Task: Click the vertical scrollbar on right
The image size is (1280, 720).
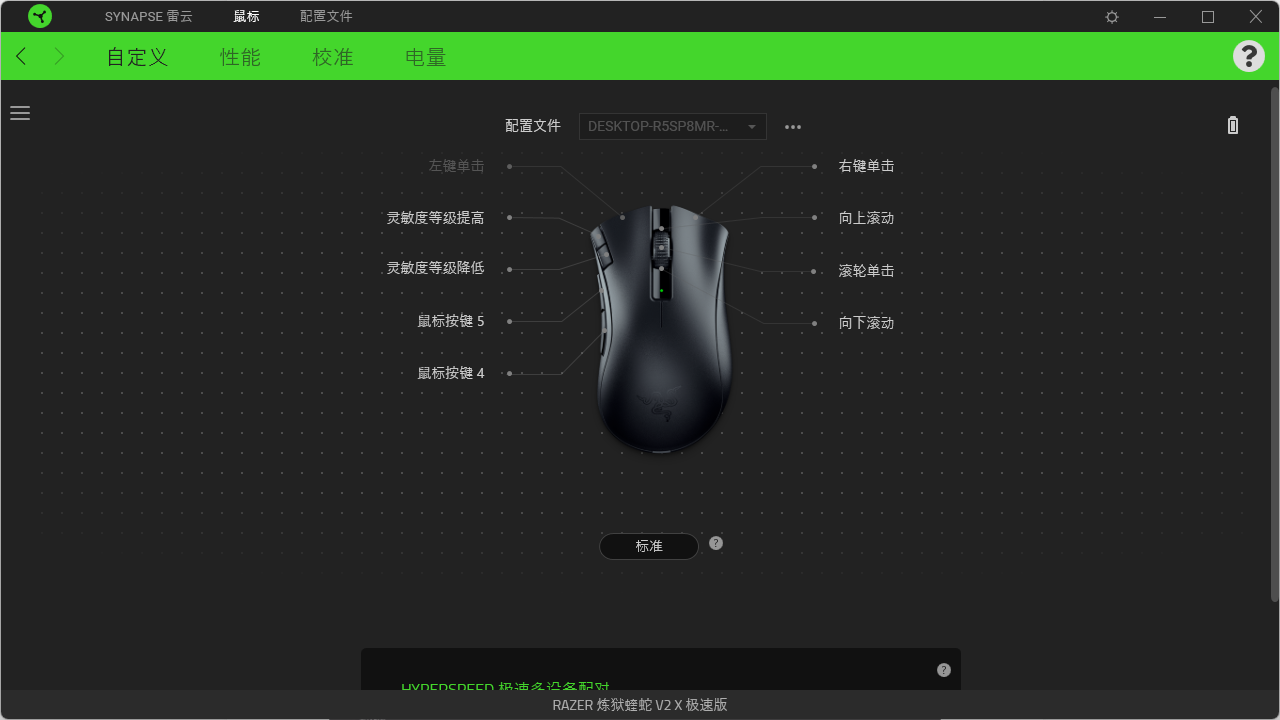Action: 1274,345
